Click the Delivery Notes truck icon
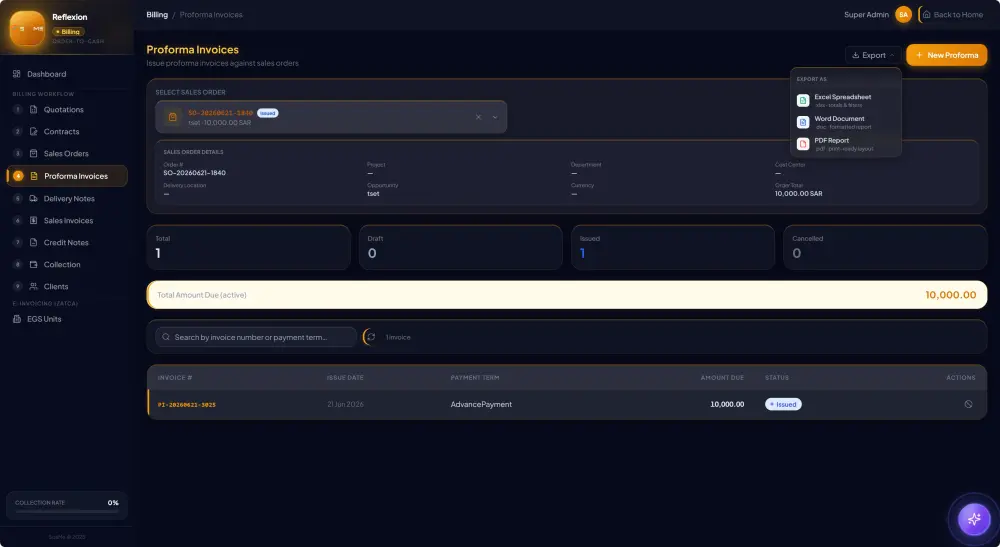Screen dimensions: 1000x547 tap(34, 198)
